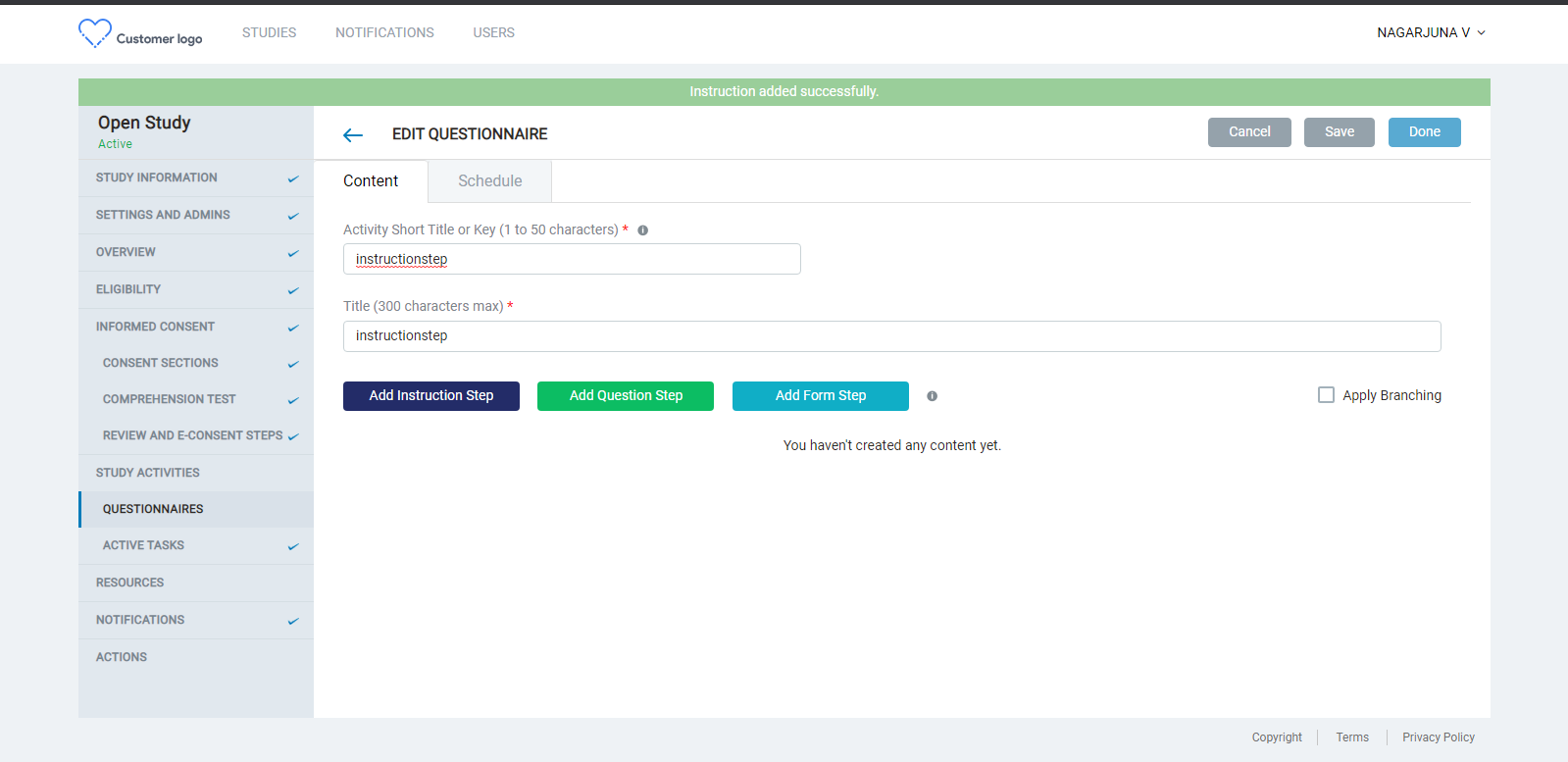Cancel the questionnaire edit
This screenshot has width=1568, height=762.
tap(1249, 132)
